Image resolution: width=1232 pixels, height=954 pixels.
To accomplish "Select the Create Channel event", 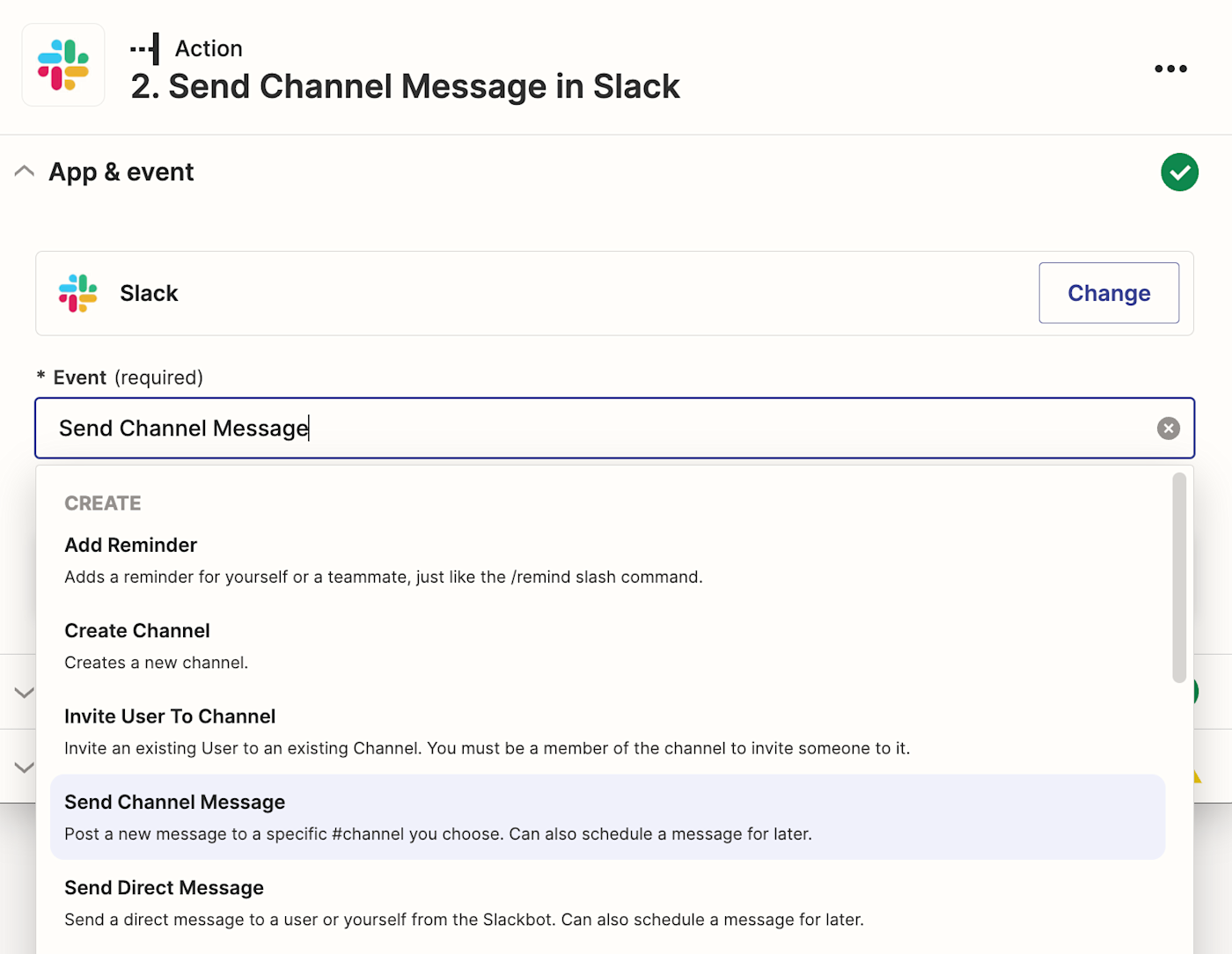I will point(607,646).
